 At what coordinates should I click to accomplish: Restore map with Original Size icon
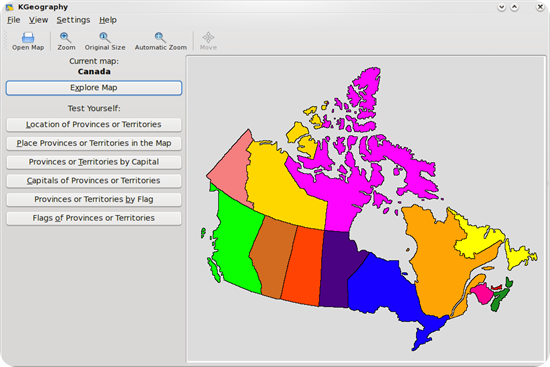pyautogui.click(x=105, y=38)
